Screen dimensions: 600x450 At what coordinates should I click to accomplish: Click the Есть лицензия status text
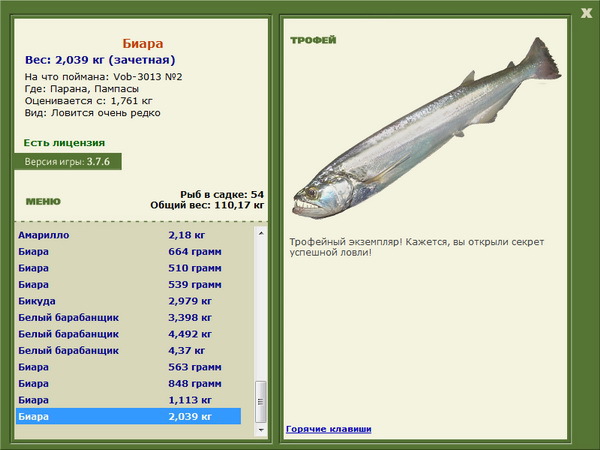[x=64, y=143]
